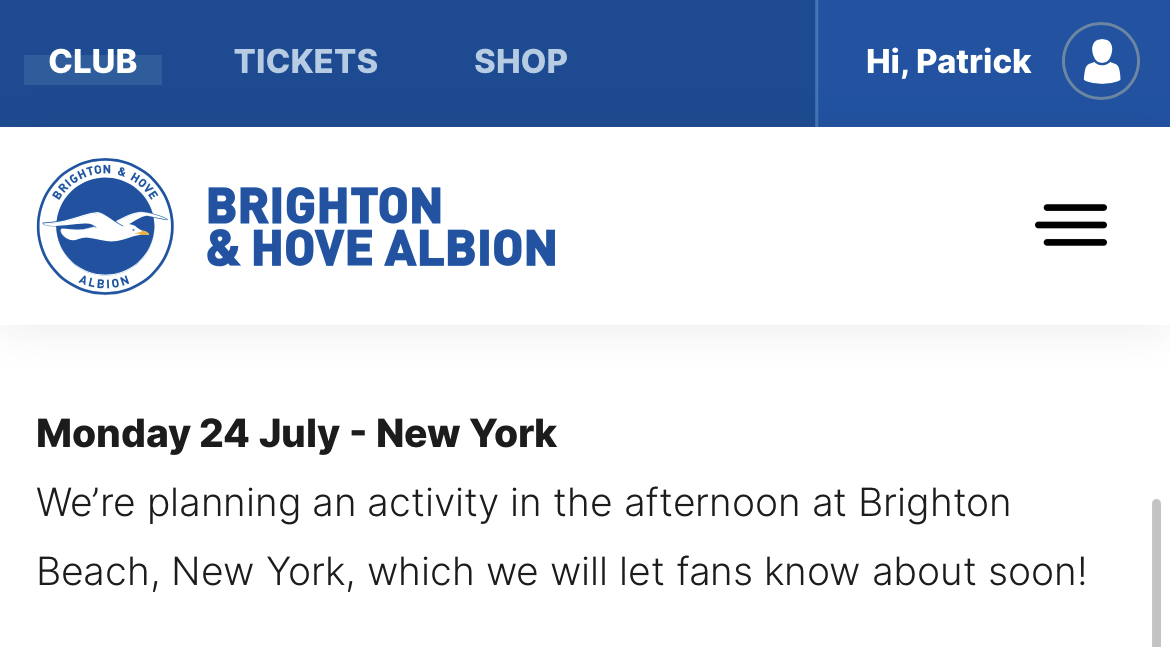Open the hamburger navigation menu

tap(1071, 225)
